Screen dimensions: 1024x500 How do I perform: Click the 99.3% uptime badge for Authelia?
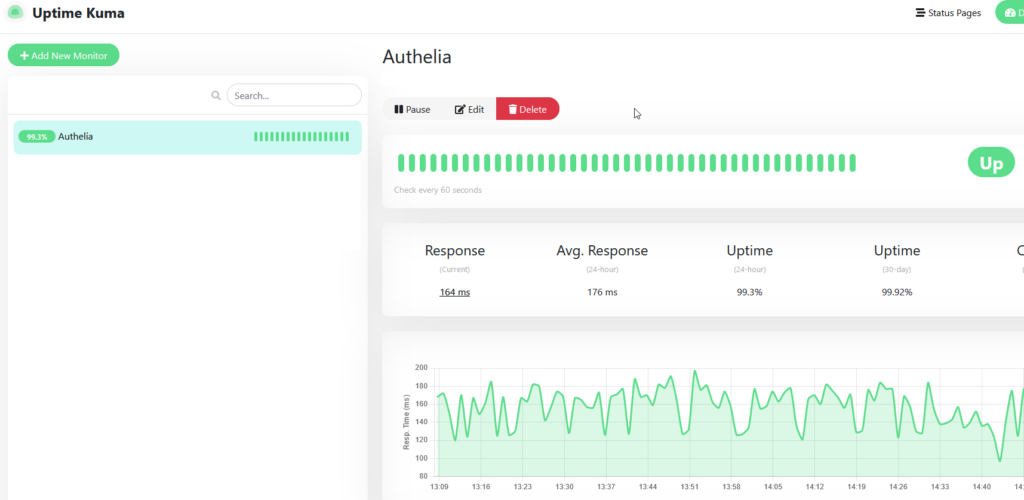click(x=37, y=137)
